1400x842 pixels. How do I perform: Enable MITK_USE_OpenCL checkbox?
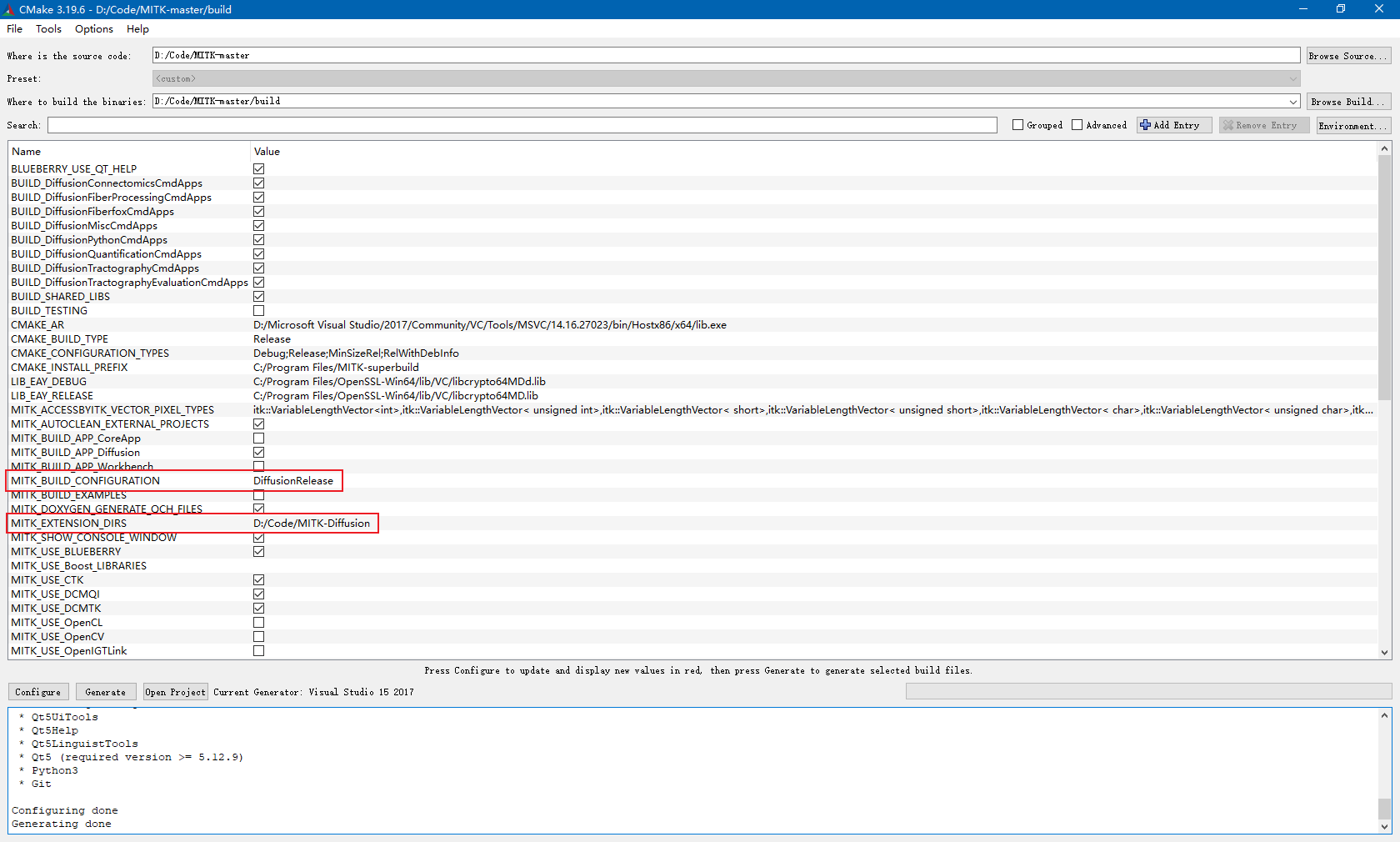(x=259, y=623)
